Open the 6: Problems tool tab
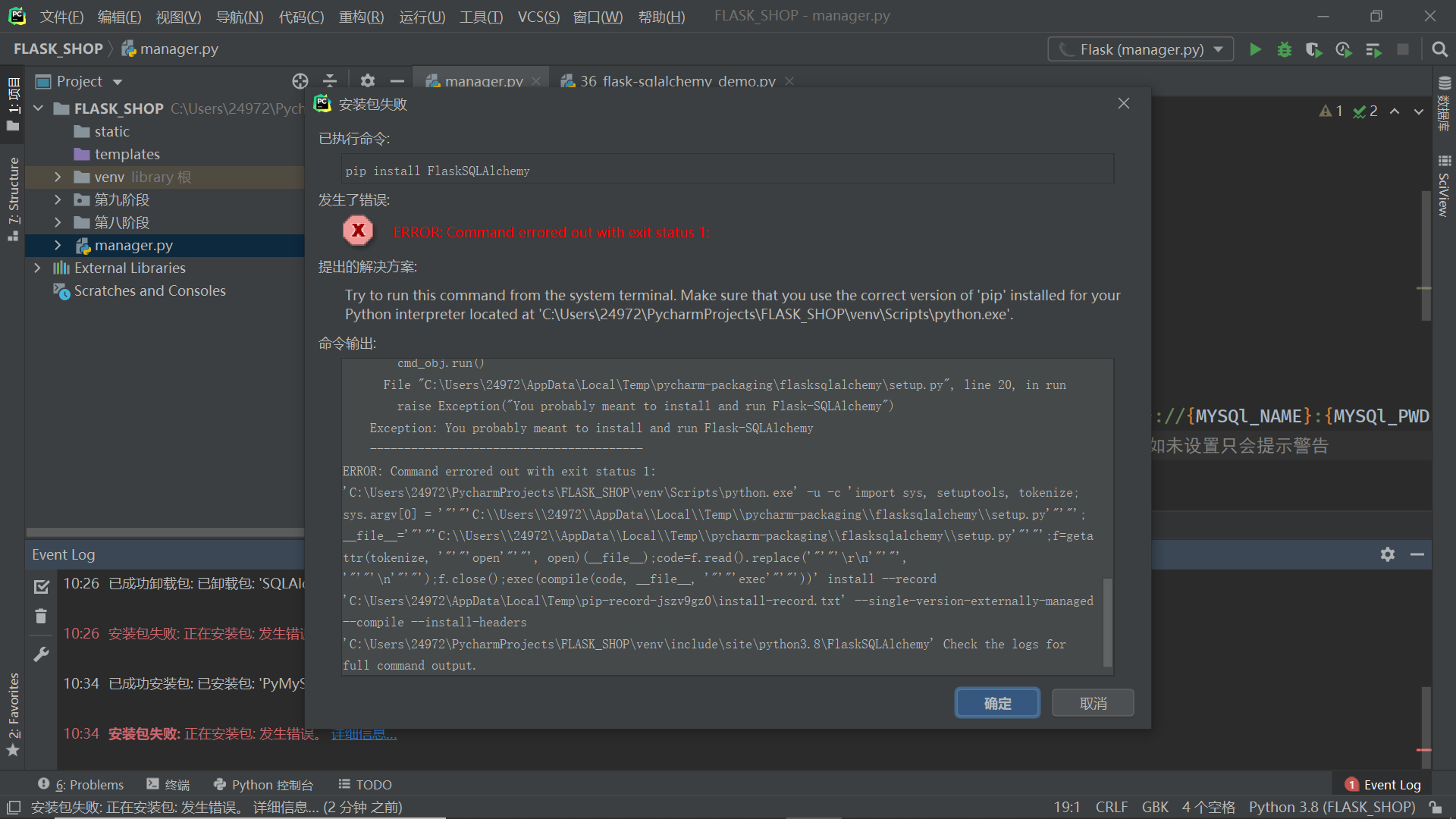 (x=80, y=784)
